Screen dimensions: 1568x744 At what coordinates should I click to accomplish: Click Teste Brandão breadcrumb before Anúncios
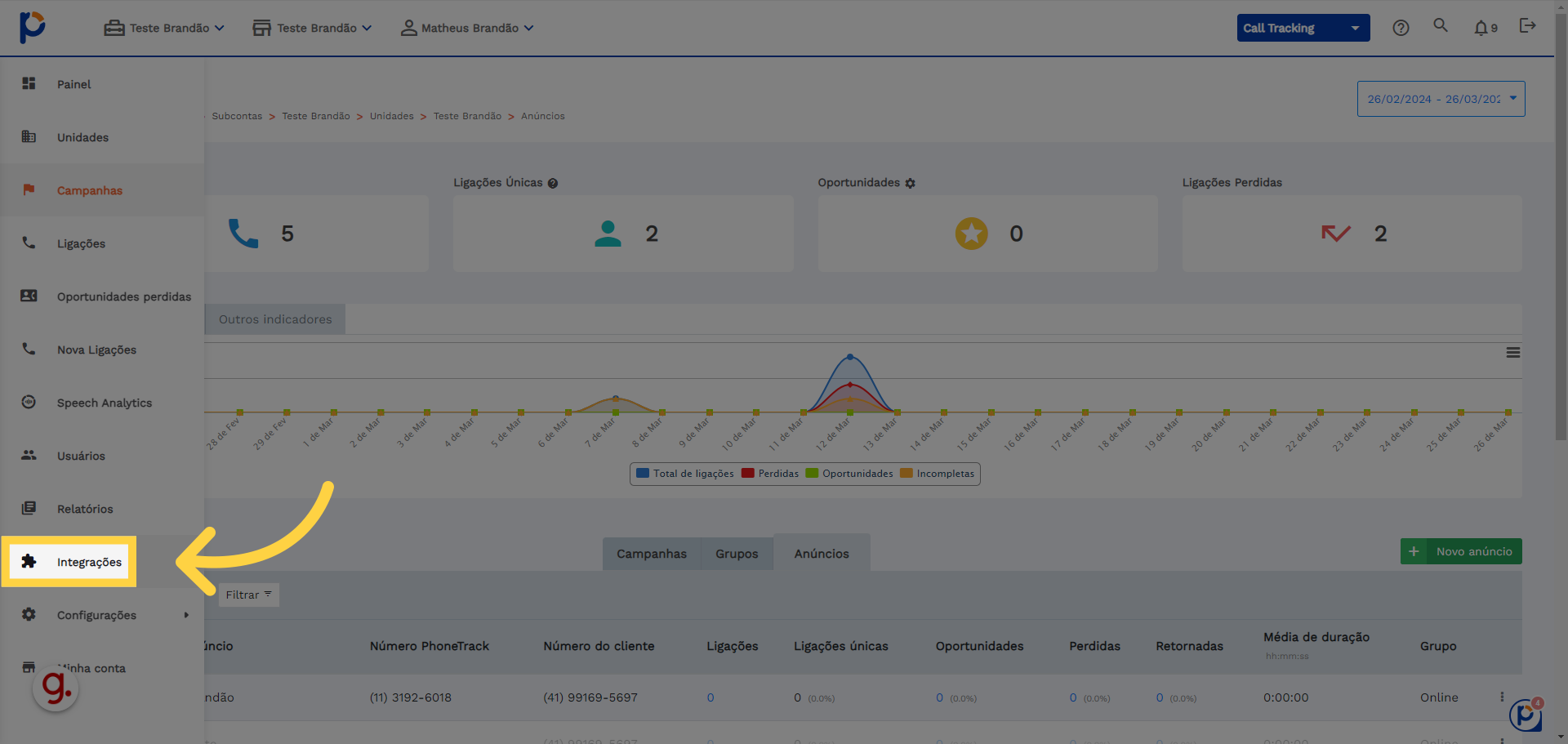click(468, 116)
